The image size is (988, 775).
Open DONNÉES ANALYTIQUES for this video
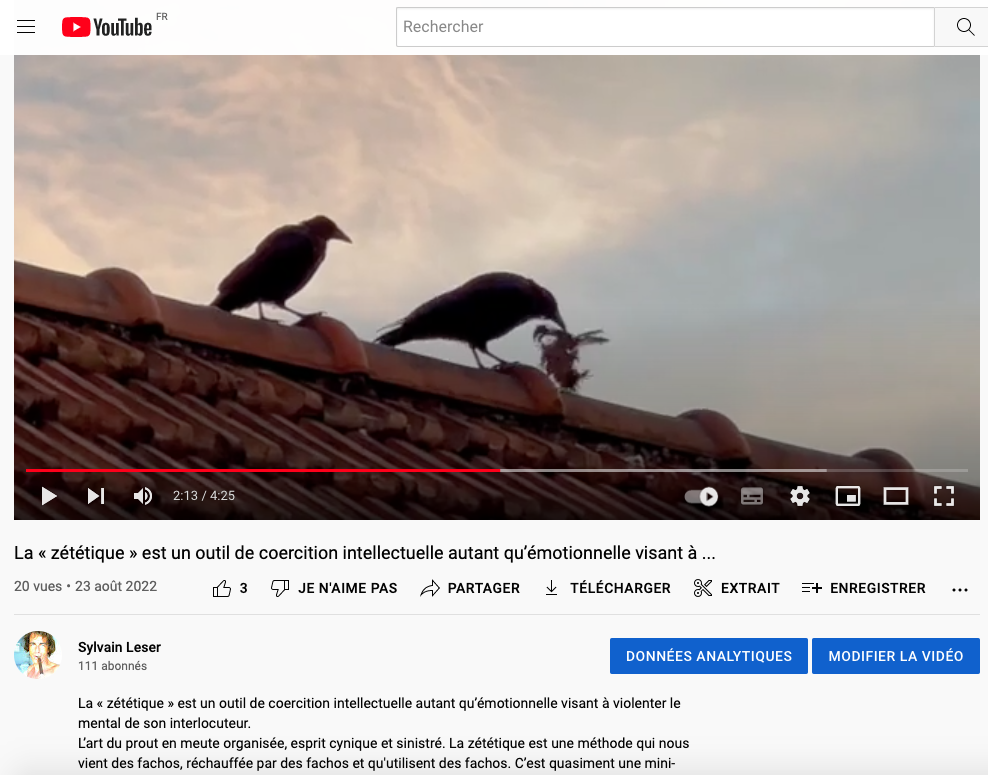click(708, 656)
